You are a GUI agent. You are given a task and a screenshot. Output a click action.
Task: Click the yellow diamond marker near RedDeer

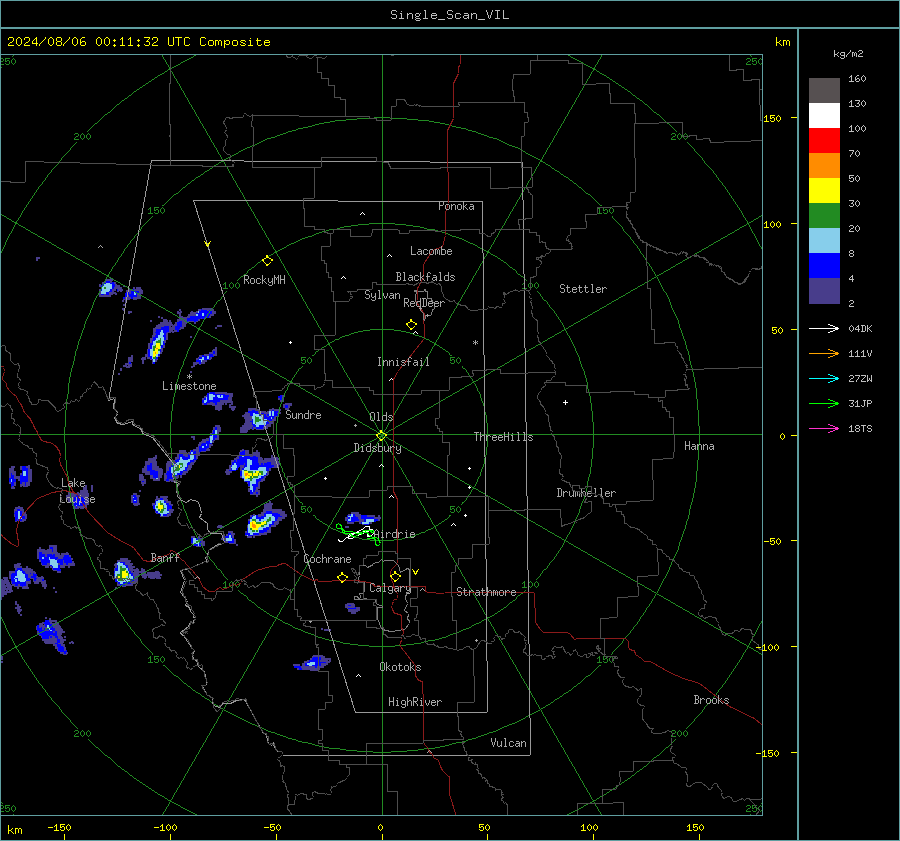click(412, 325)
